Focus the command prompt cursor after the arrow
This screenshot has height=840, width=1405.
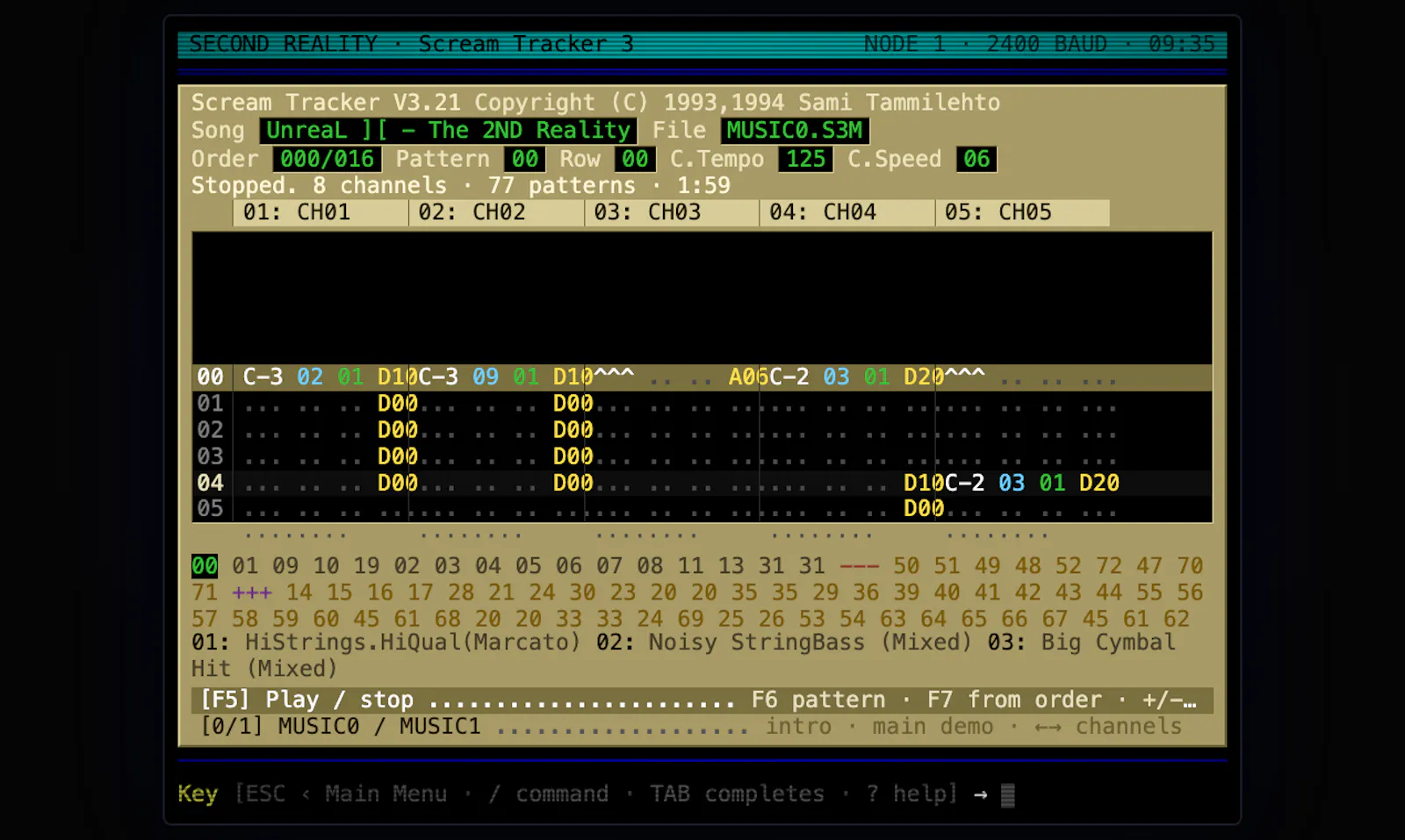click(1008, 795)
